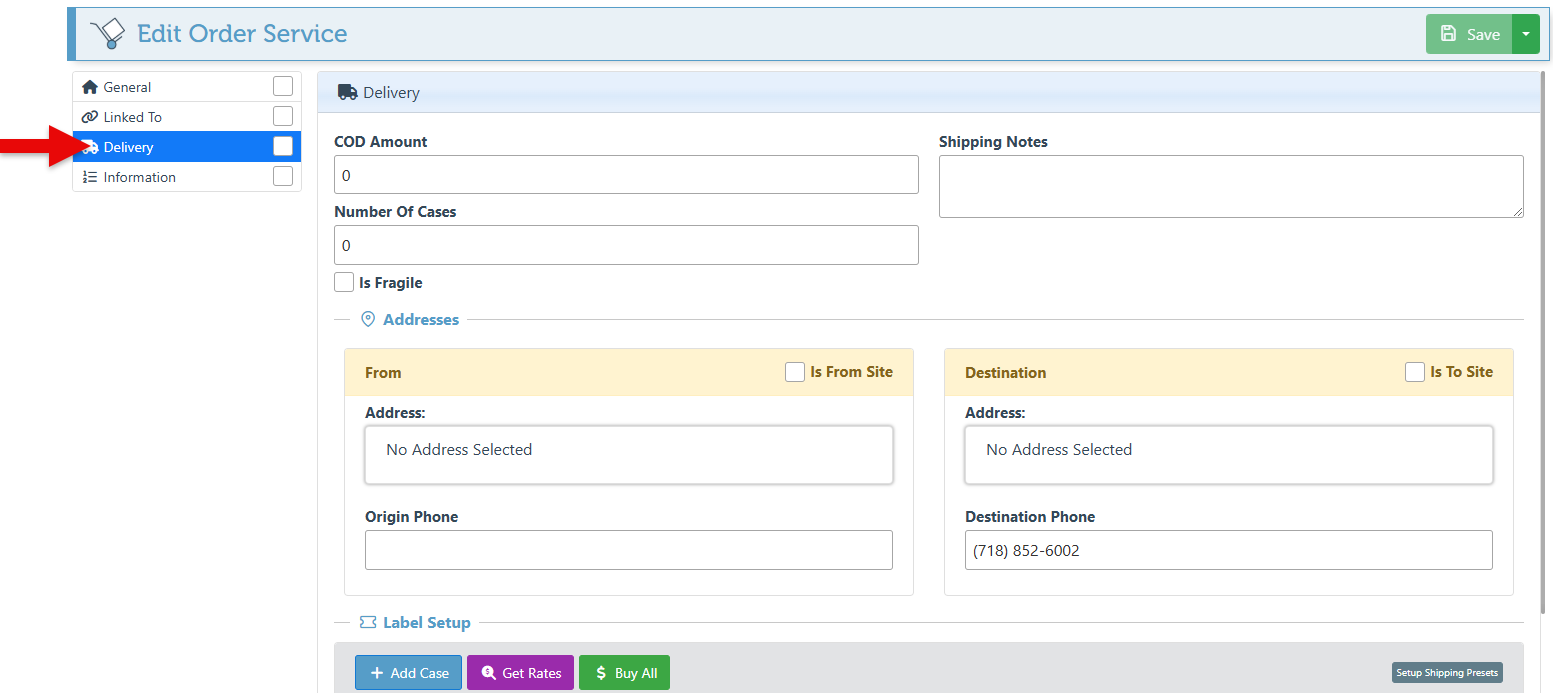
Task: Click the floppy disk icon on Save
Action: (1448, 34)
